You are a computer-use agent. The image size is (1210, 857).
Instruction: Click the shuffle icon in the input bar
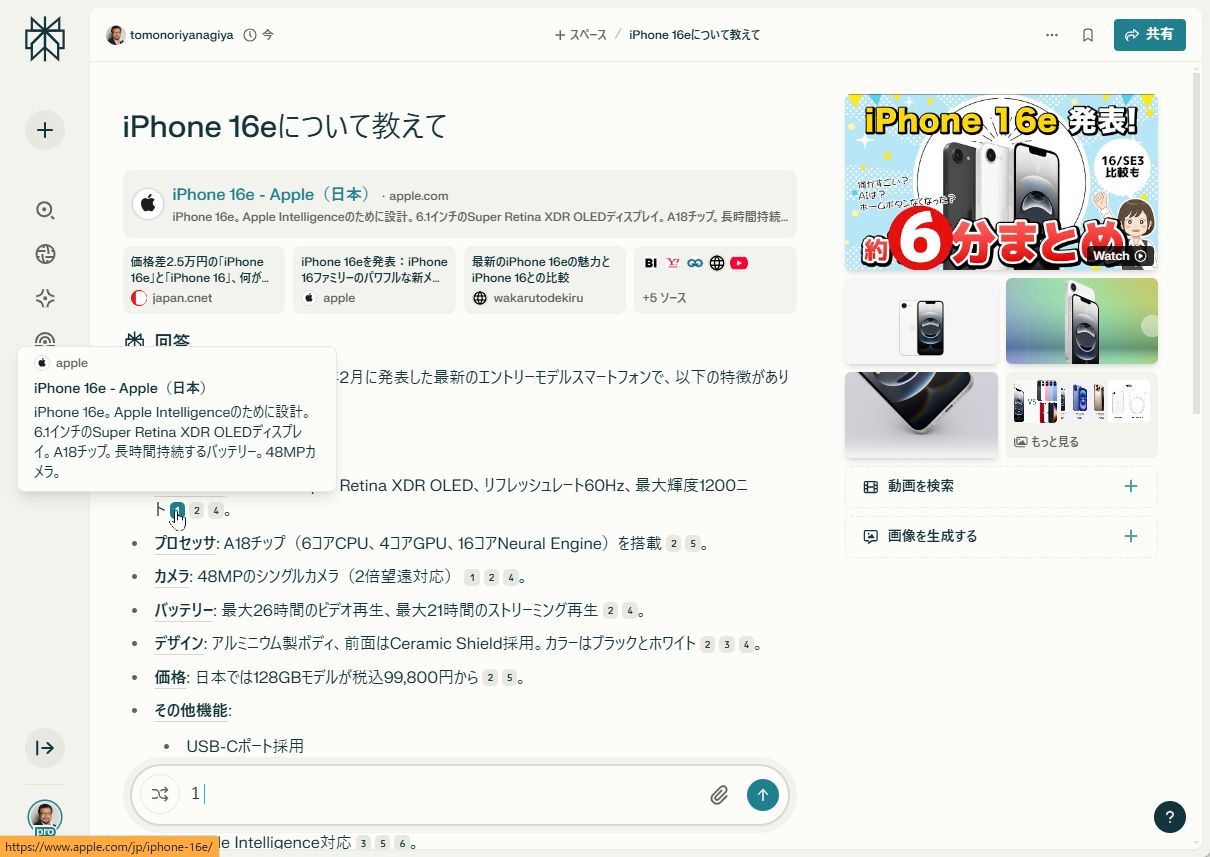[160, 793]
